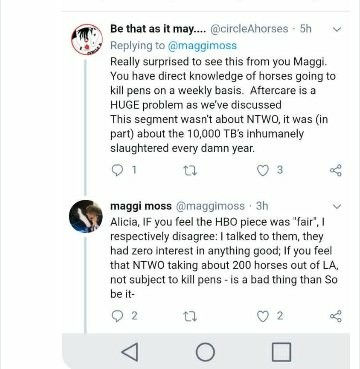Share maggi moss's tweet
The image size is (360, 369).
pyautogui.click(x=336, y=316)
